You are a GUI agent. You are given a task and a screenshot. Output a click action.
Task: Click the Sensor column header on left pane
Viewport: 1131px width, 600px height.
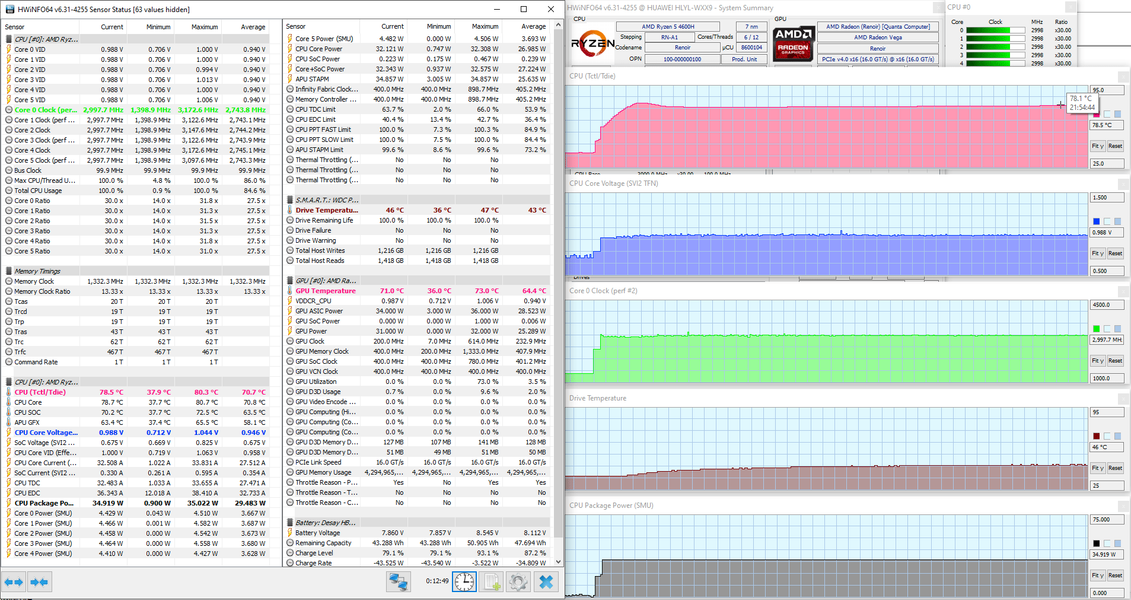40,27
